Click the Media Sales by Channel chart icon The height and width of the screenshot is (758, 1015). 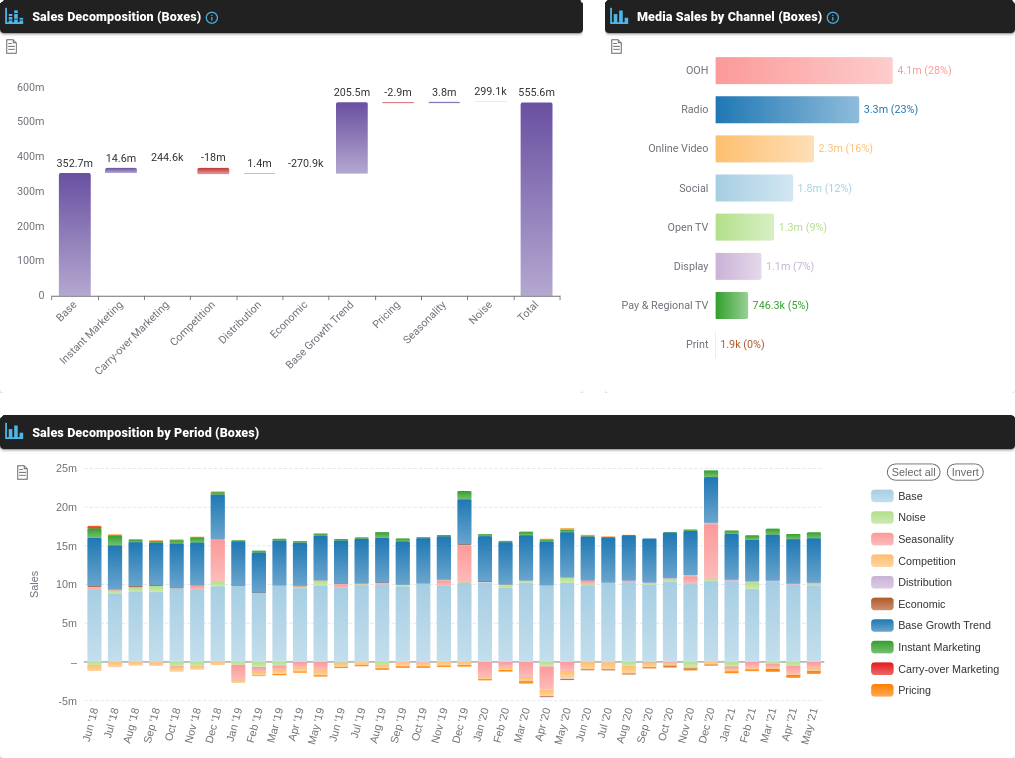pyautogui.click(x=619, y=17)
